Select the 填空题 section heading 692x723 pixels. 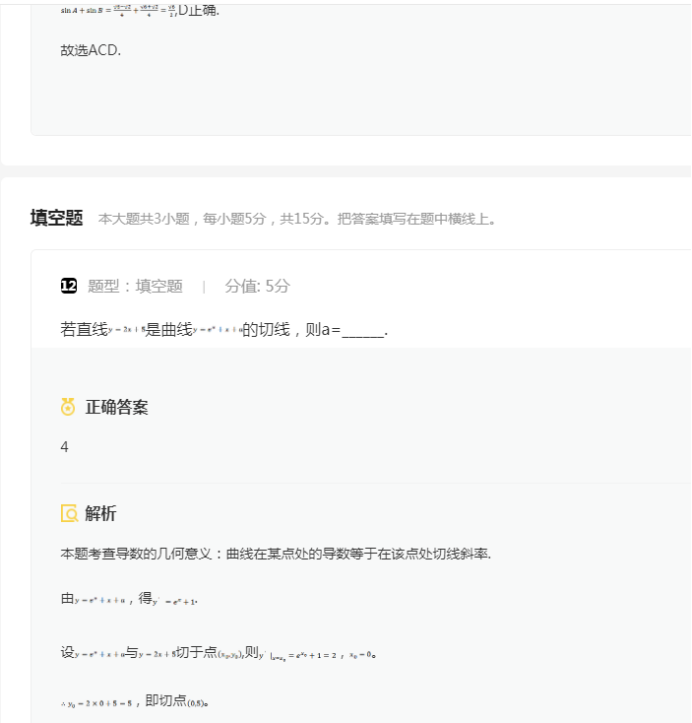[x=57, y=219]
